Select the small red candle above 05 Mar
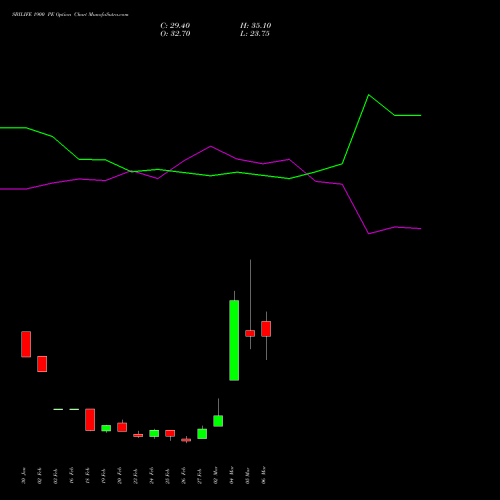500x500 pixels. pyautogui.click(x=250, y=333)
